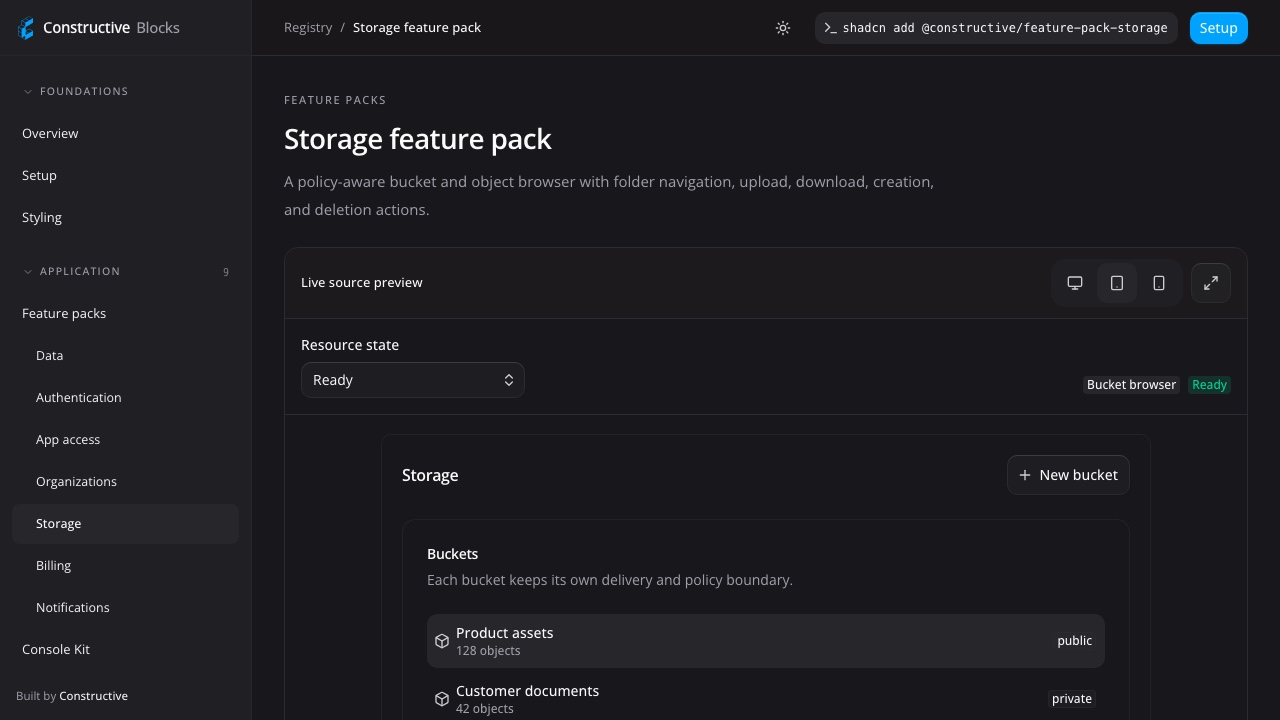1280x720 pixels.
Task: Click the Bucket browser badge
Action: click(1131, 385)
